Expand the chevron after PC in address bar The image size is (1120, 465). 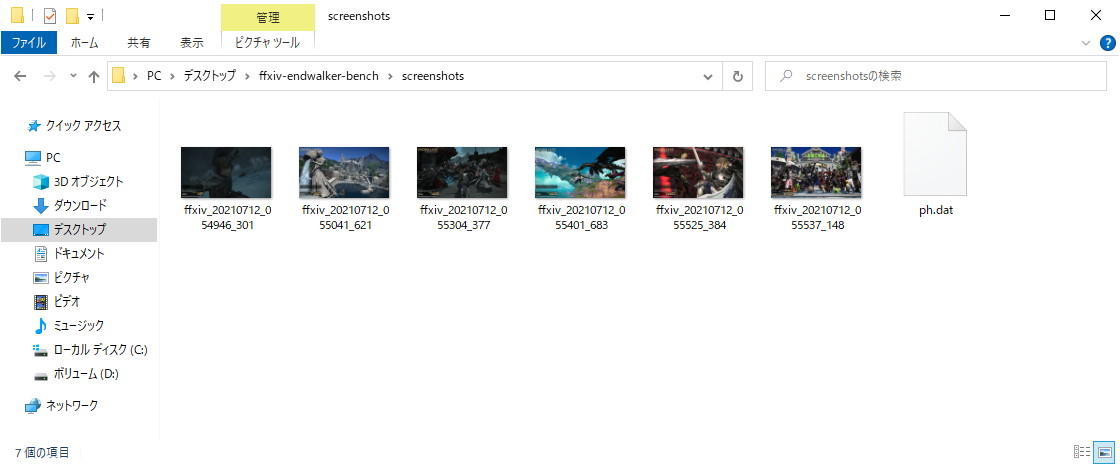[173, 76]
